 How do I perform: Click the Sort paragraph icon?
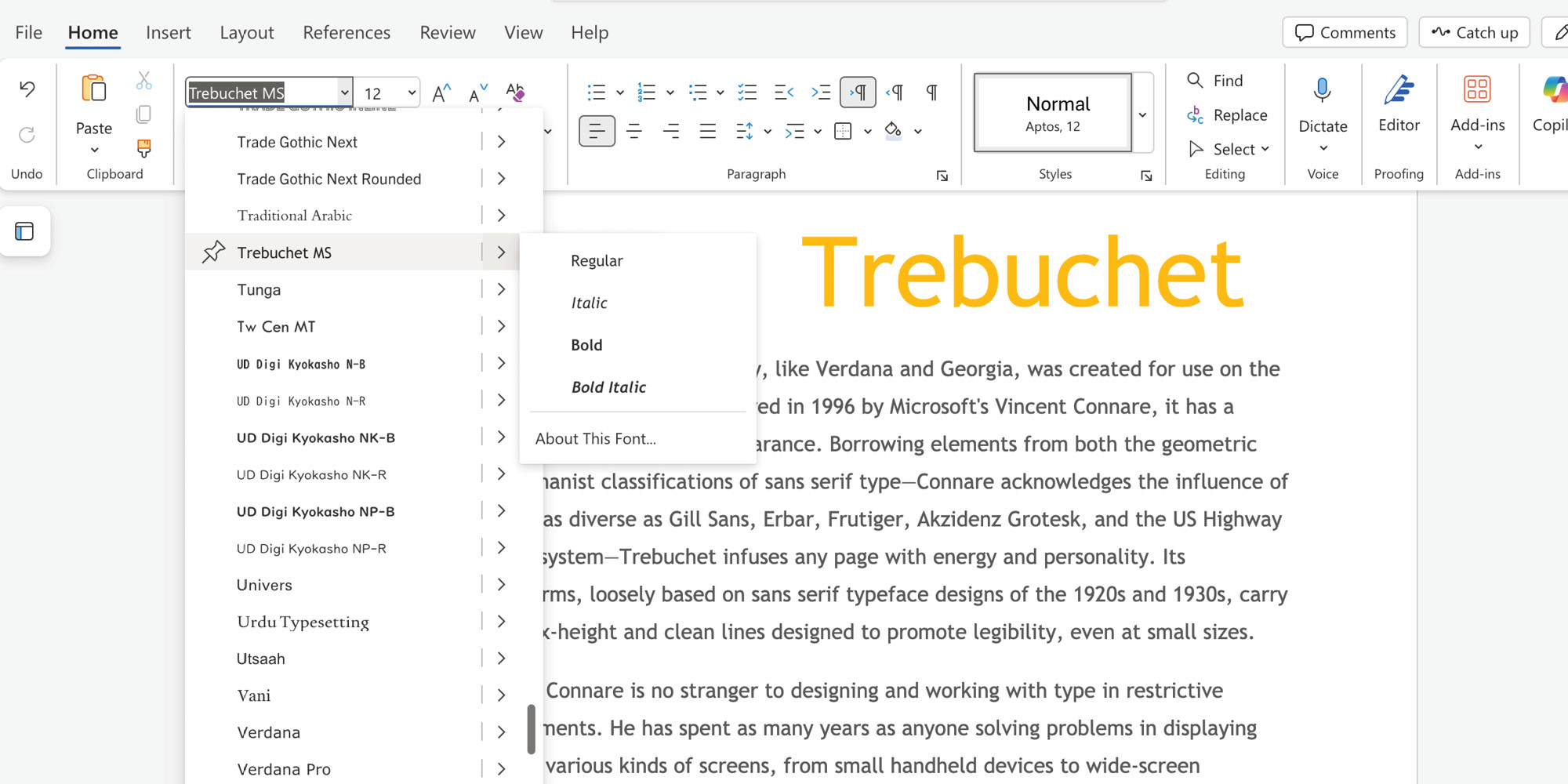click(x=750, y=131)
